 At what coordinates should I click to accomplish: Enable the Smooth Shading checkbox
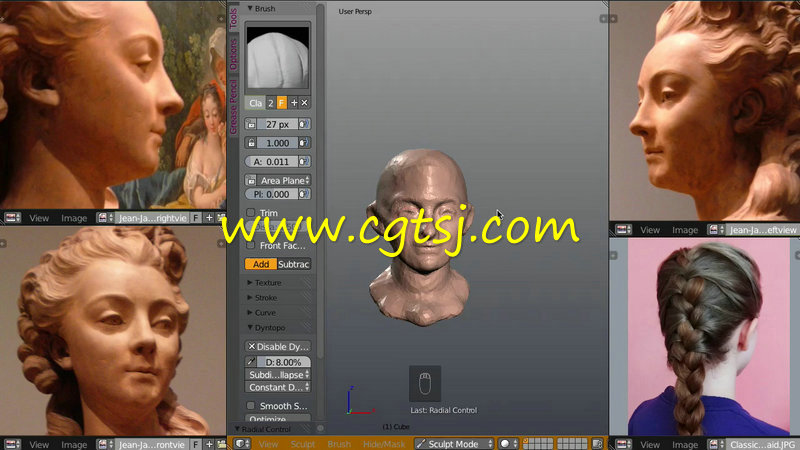pos(251,406)
